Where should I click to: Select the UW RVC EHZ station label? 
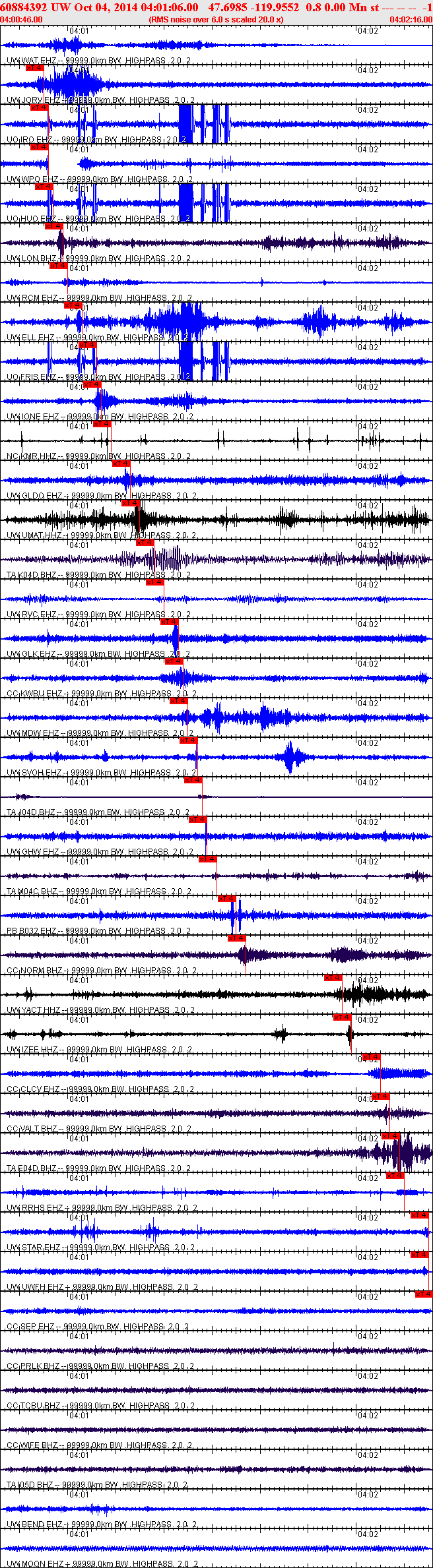coord(98,614)
